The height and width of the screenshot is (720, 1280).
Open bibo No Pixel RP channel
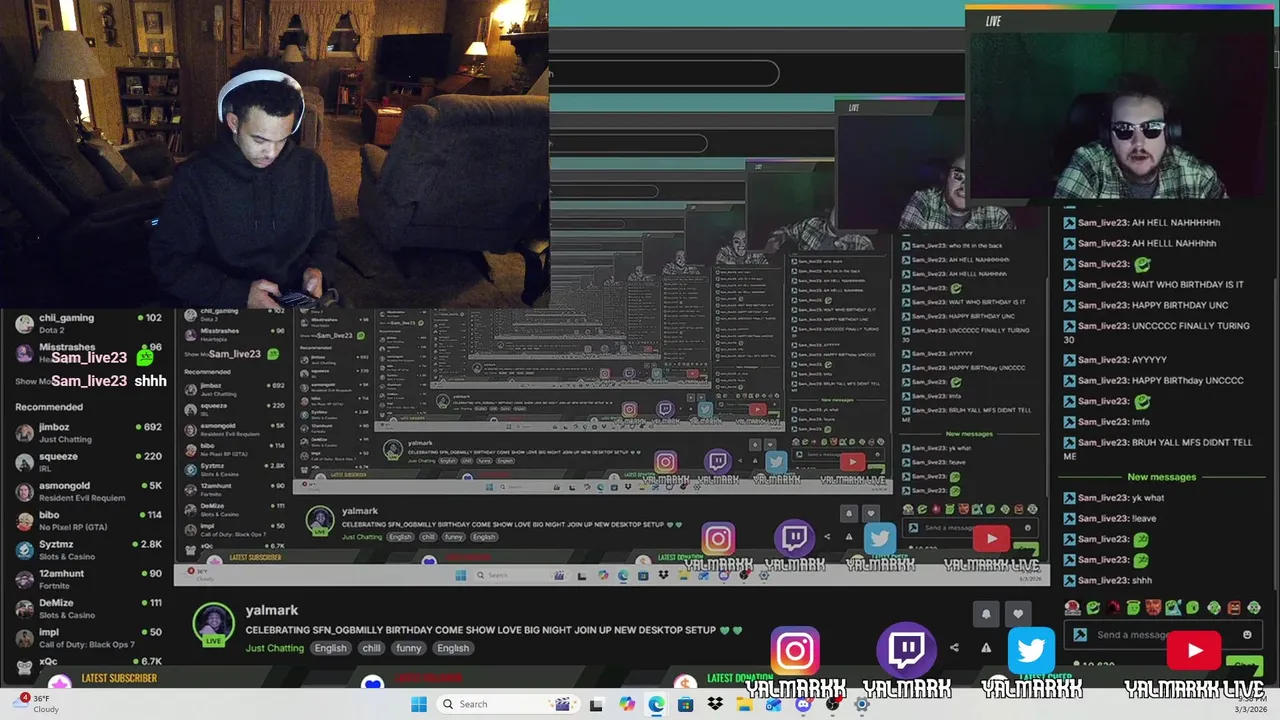point(88,520)
